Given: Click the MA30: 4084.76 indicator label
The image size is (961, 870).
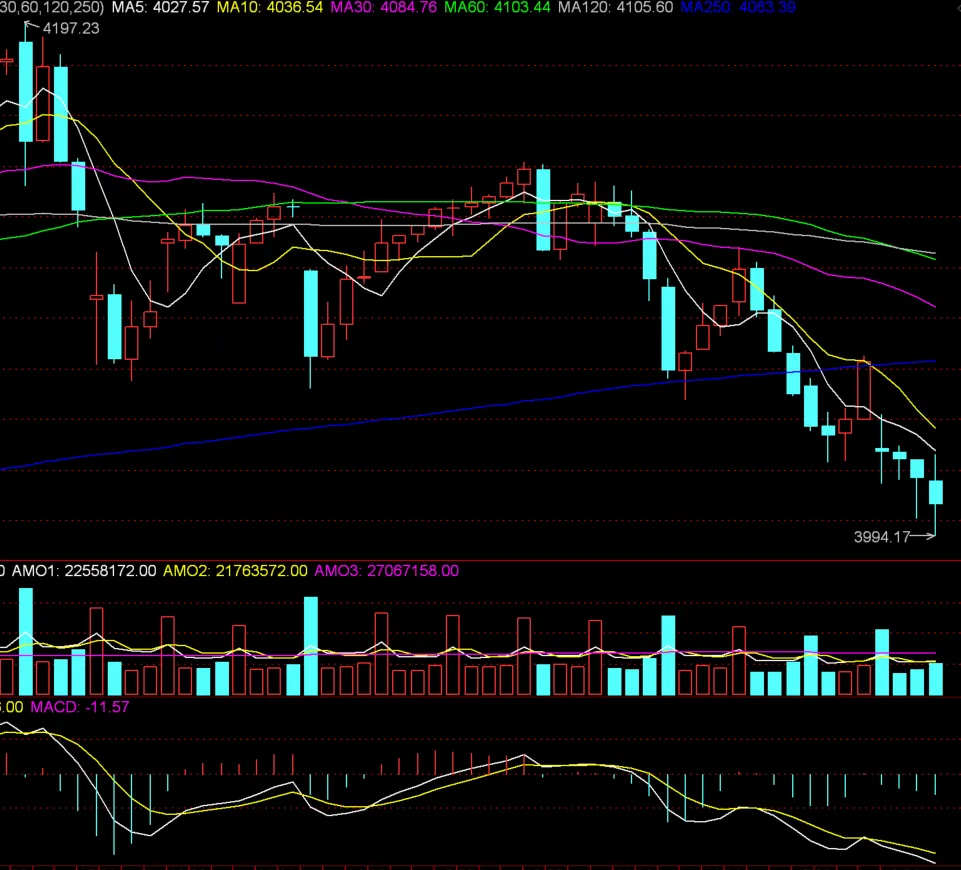Looking at the screenshot, I should 384,7.
